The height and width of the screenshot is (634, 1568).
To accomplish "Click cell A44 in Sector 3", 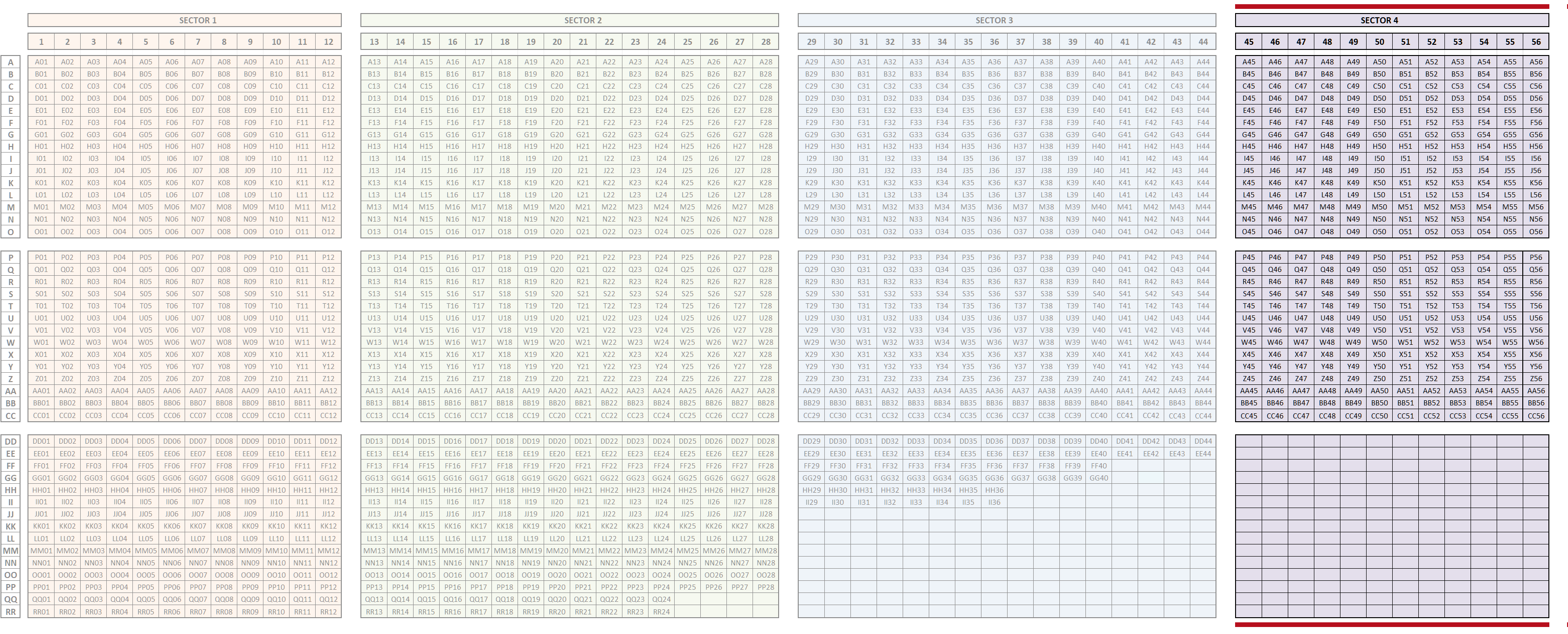I will pyautogui.click(x=1203, y=62).
